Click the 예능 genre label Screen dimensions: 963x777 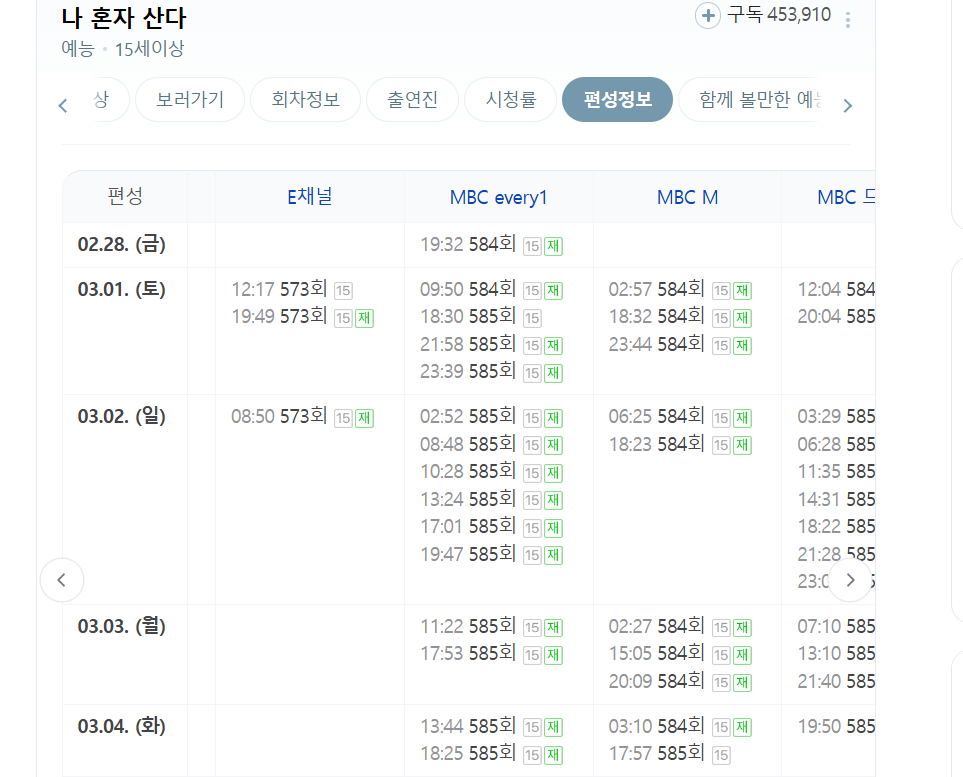click(x=78, y=49)
